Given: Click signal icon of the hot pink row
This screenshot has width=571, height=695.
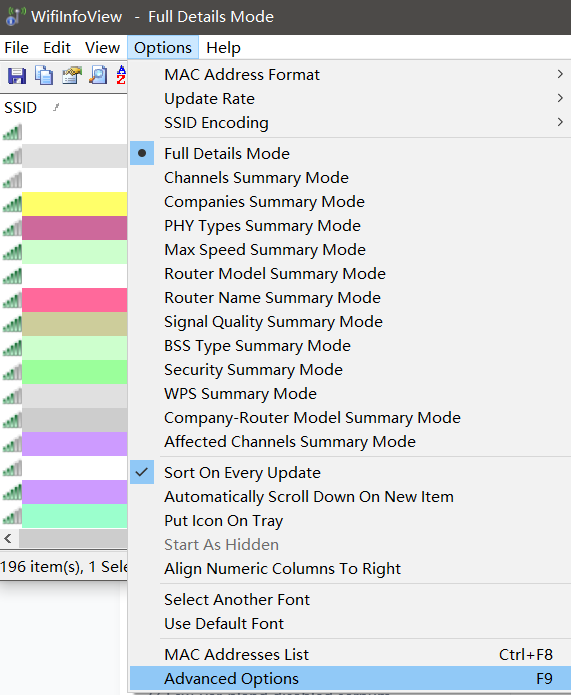Looking at the screenshot, I should coord(12,300).
